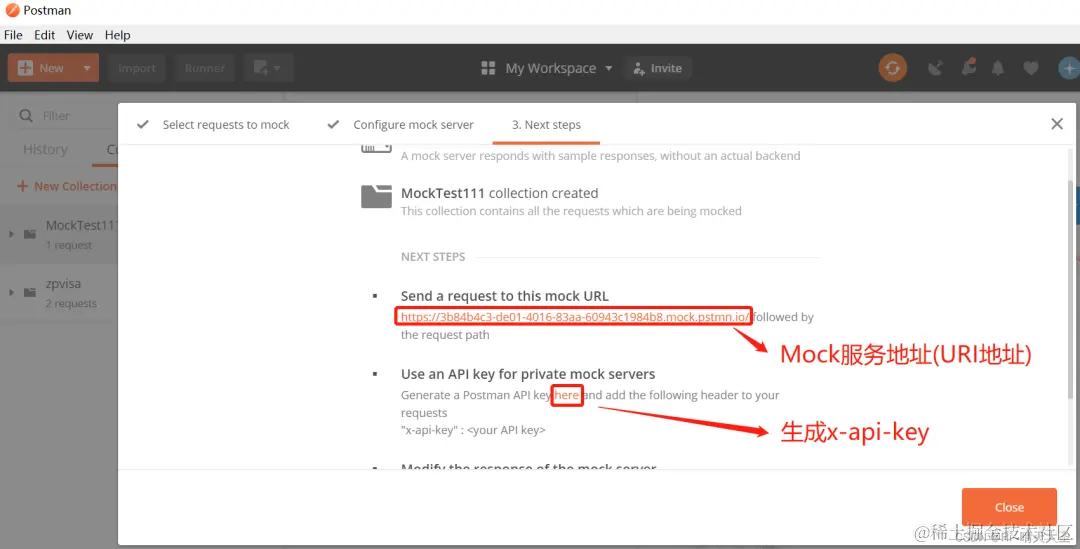Select the 3. Next steps tab
The image size is (1080, 549).
(x=546, y=125)
